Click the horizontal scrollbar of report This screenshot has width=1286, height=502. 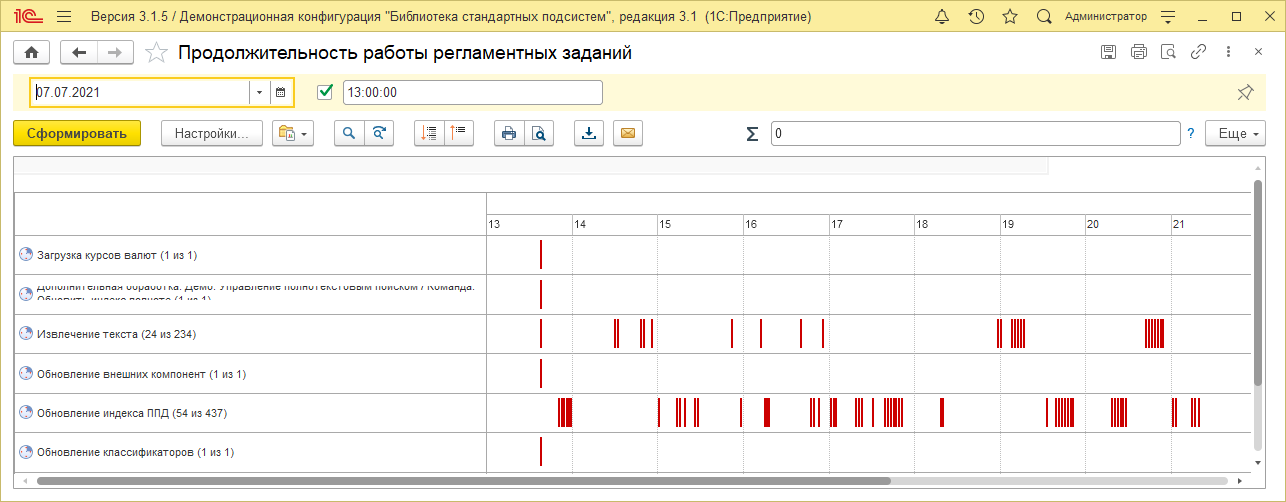point(464,480)
